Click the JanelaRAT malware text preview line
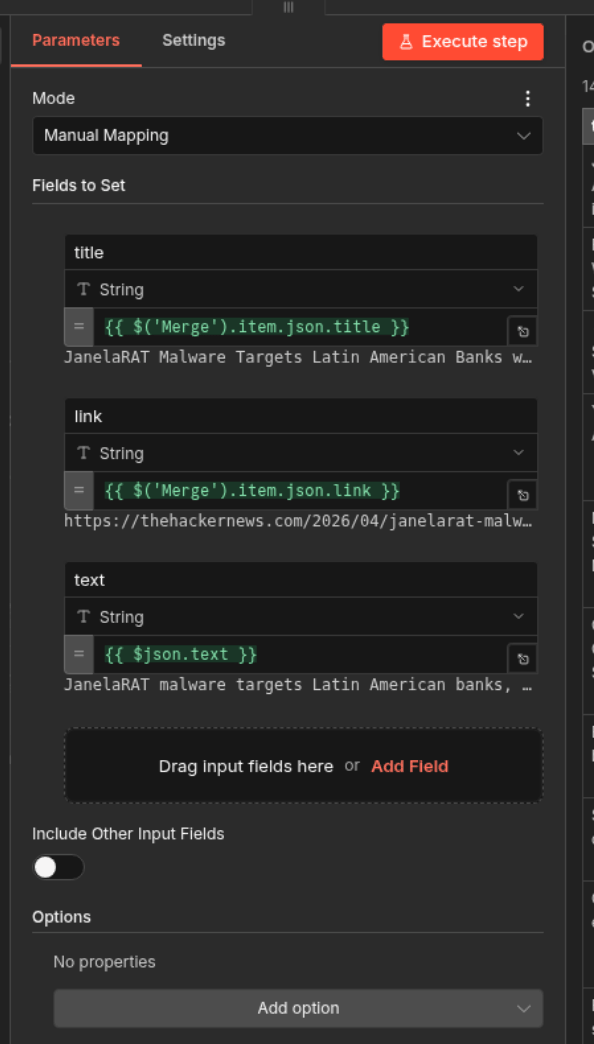 [x=298, y=684]
